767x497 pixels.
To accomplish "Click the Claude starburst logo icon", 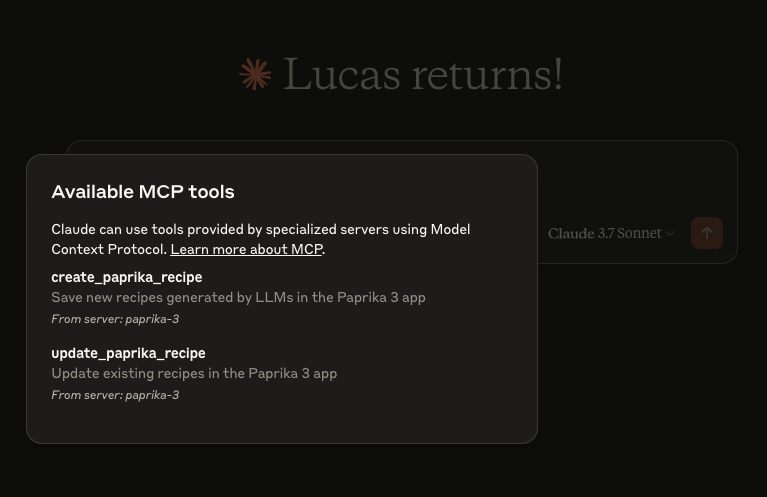I will 255,75.
